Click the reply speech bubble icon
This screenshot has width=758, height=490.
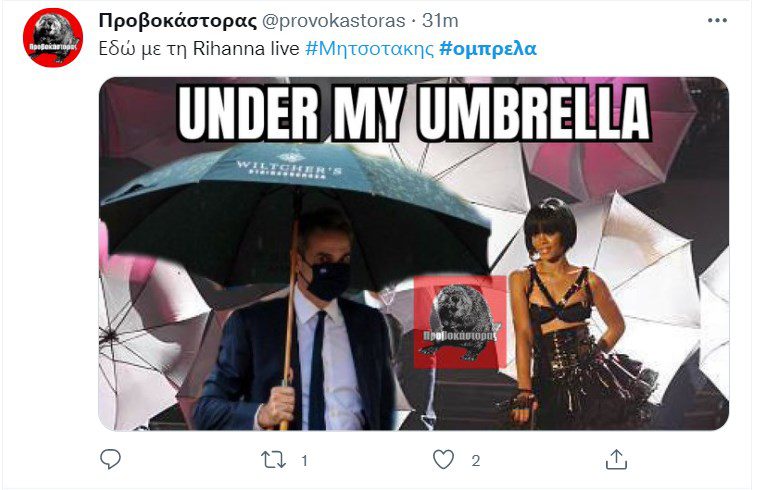[110, 459]
